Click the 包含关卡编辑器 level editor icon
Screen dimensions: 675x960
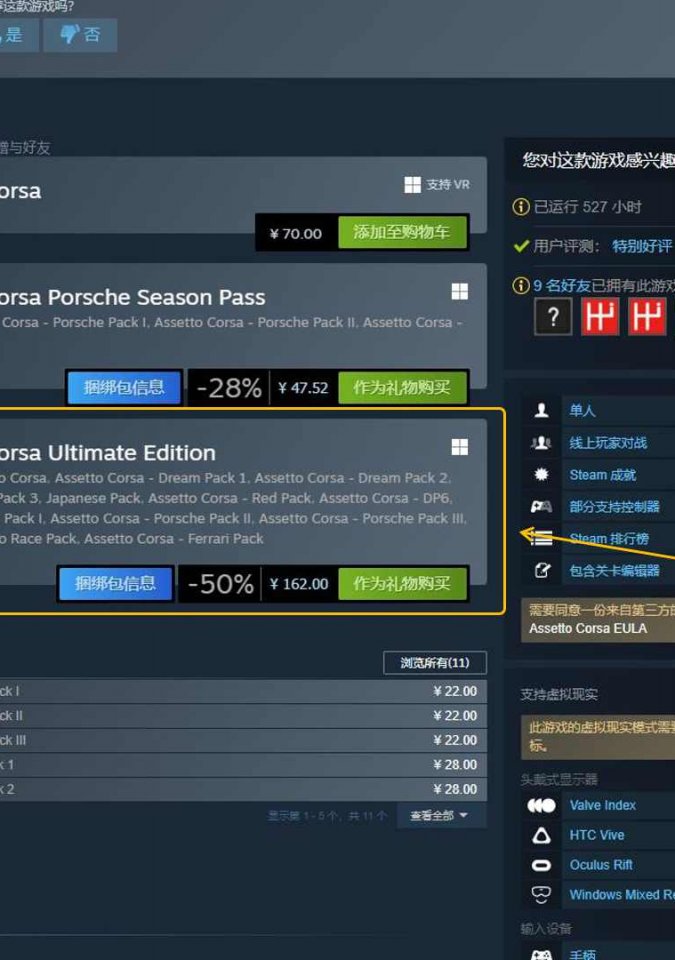point(541,571)
